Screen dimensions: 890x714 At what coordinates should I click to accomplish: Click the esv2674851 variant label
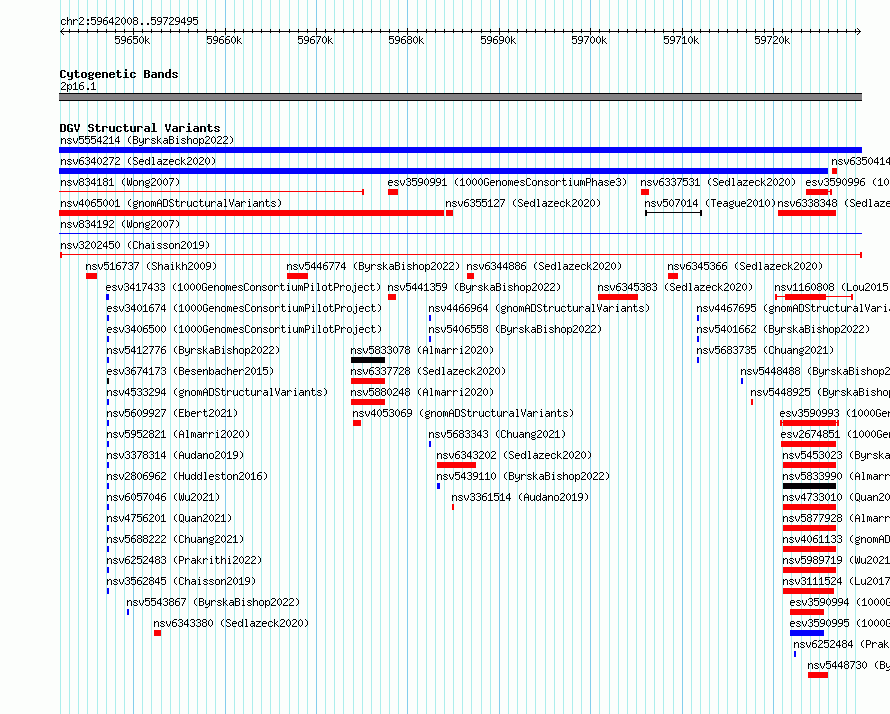[x=835, y=434]
